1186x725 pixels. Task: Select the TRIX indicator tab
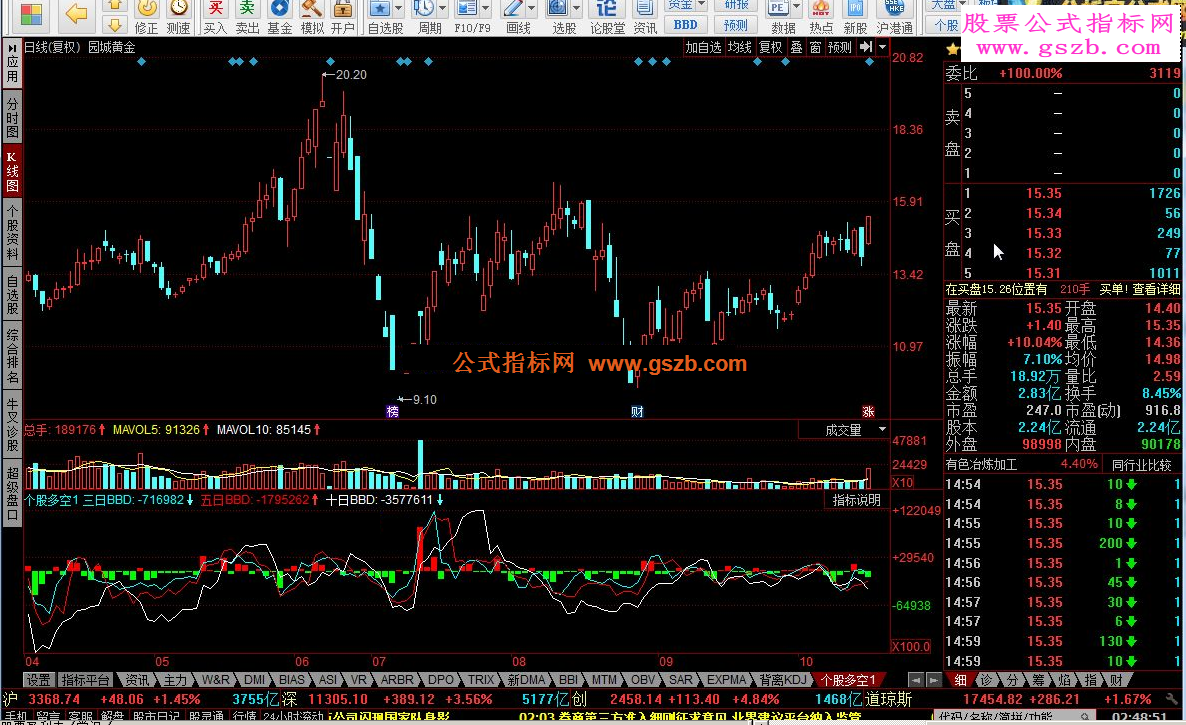click(480, 680)
